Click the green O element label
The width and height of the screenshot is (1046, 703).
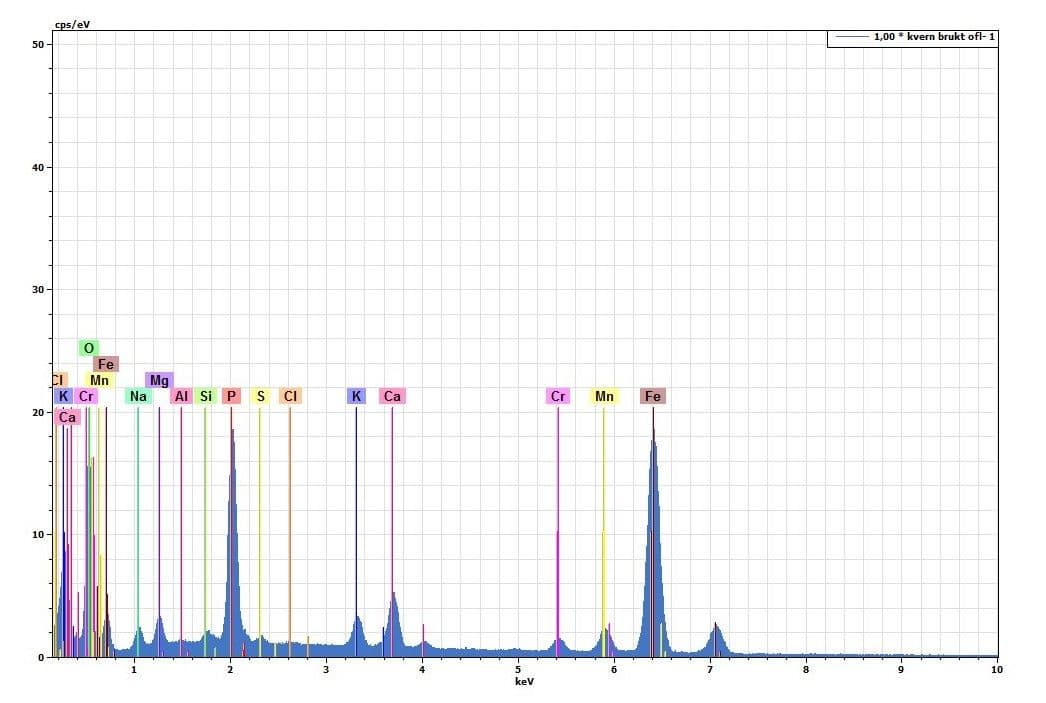[x=89, y=348]
